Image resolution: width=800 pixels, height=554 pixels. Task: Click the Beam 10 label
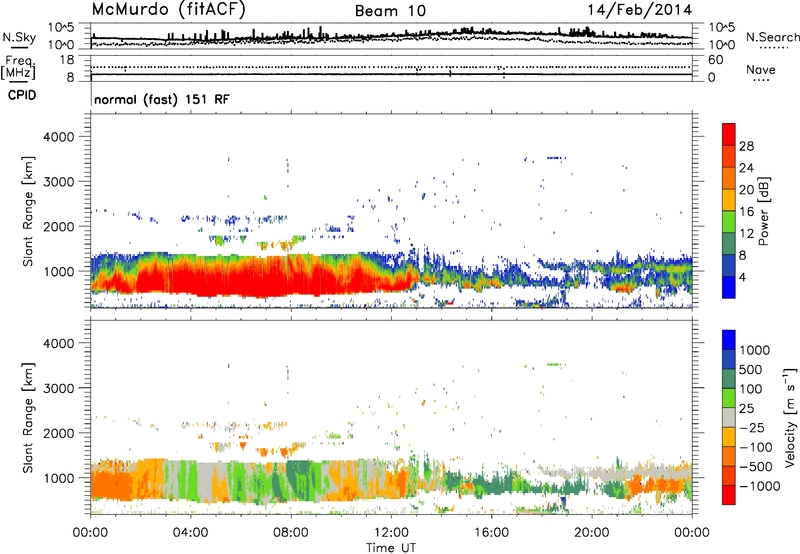coord(390,11)
